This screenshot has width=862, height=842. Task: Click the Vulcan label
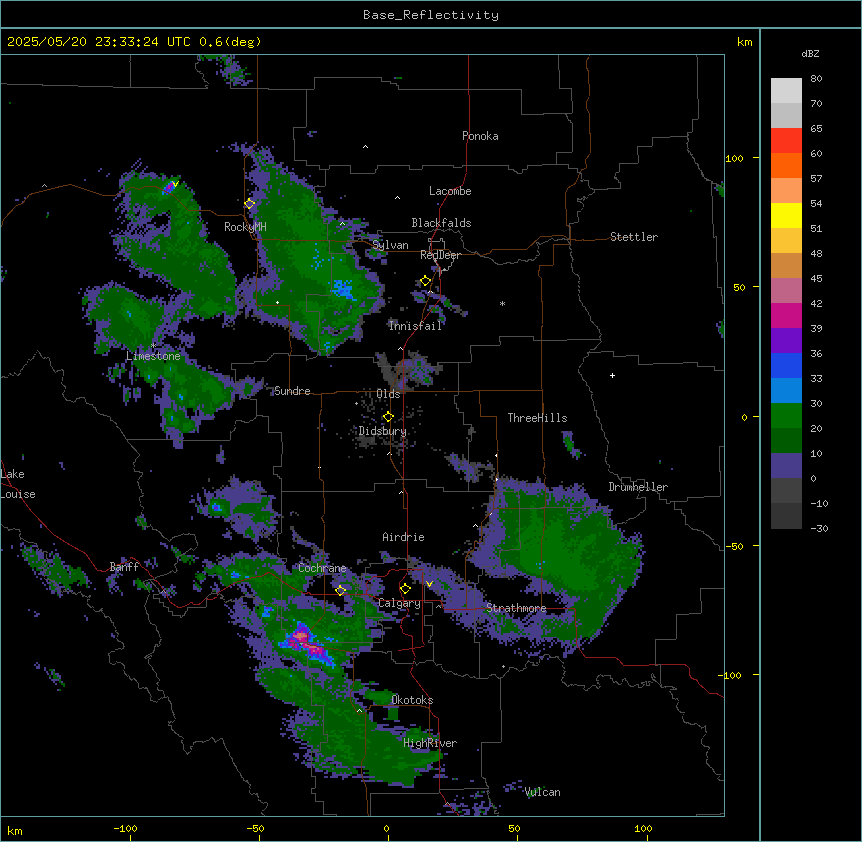tap(543, 792)
